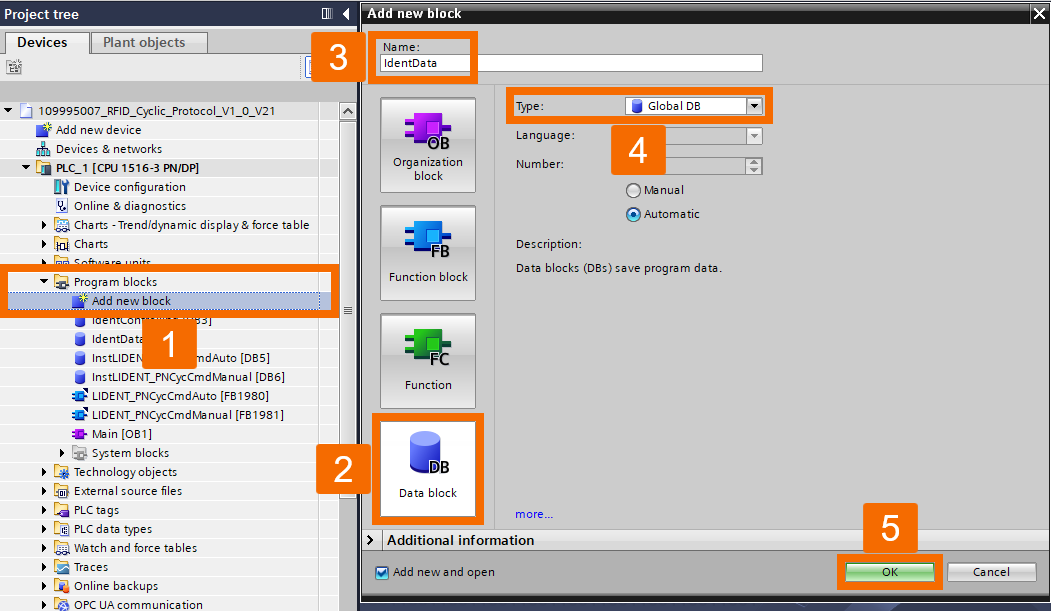The width and height of the screenshot is (1051, 611).
Task: Collapse the Program blocks folder
Action: (44, 281)
